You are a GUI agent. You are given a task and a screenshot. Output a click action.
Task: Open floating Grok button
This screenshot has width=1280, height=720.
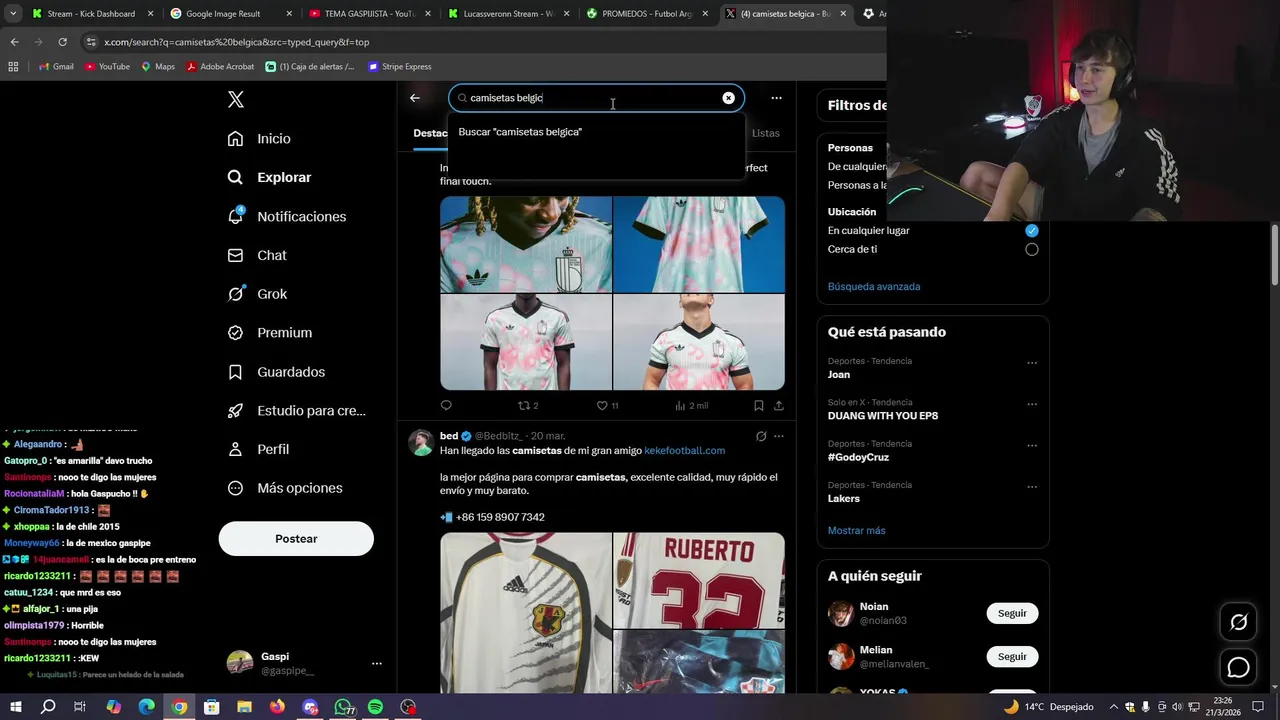coord(1238,623)
